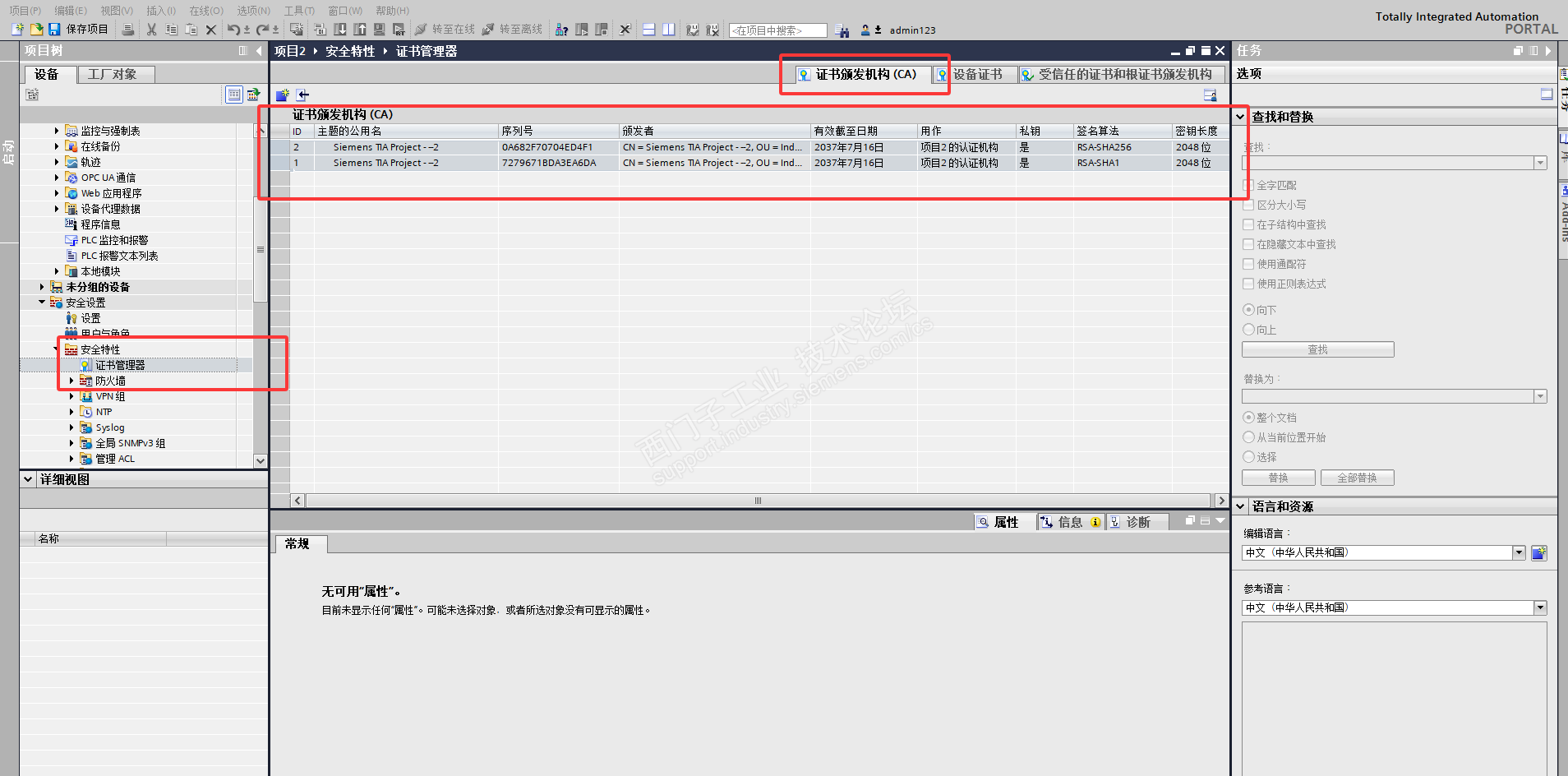Enable the 区分大小写 checkbox
The image size is (1568, 776).
tap(1248, 205)
